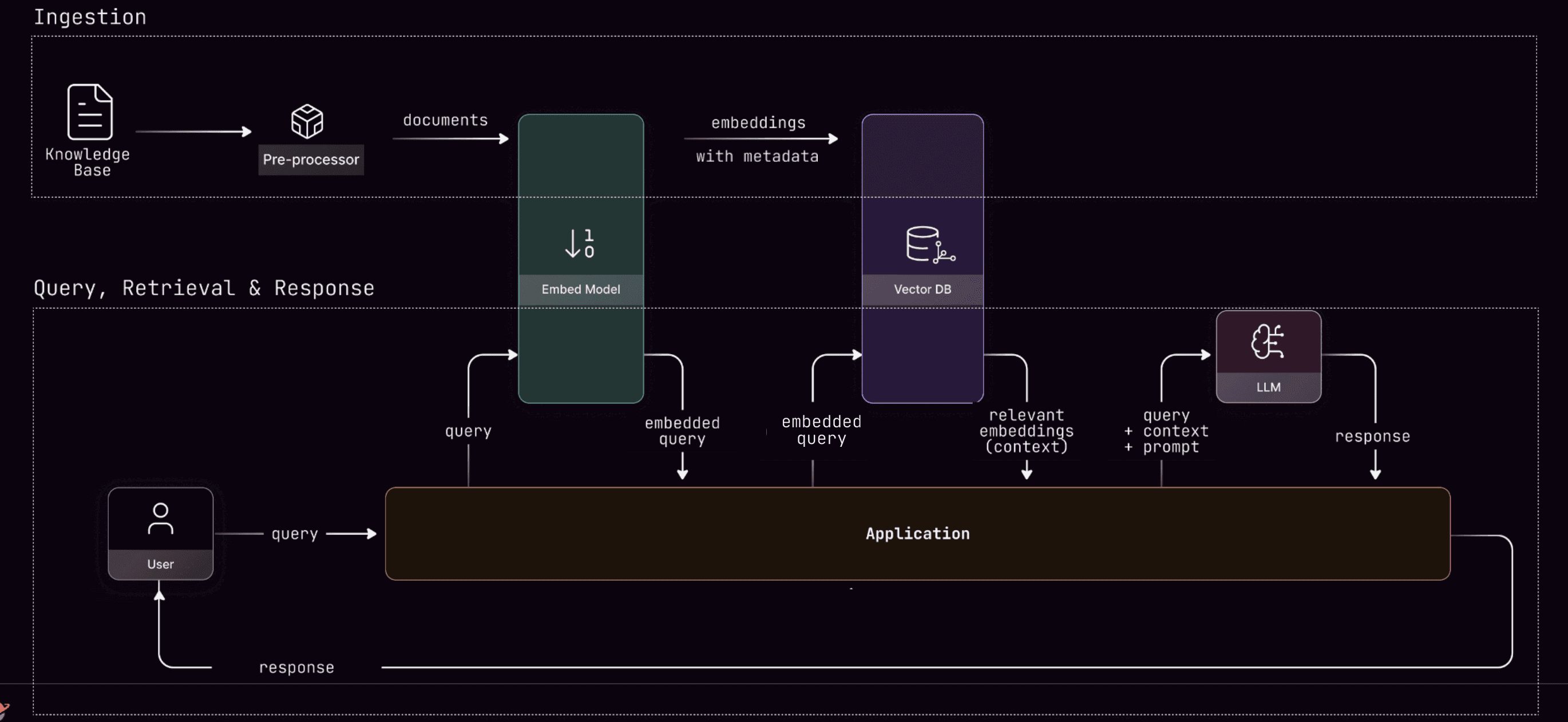Click the 'query + context + prompt' label

[1166, 431]
